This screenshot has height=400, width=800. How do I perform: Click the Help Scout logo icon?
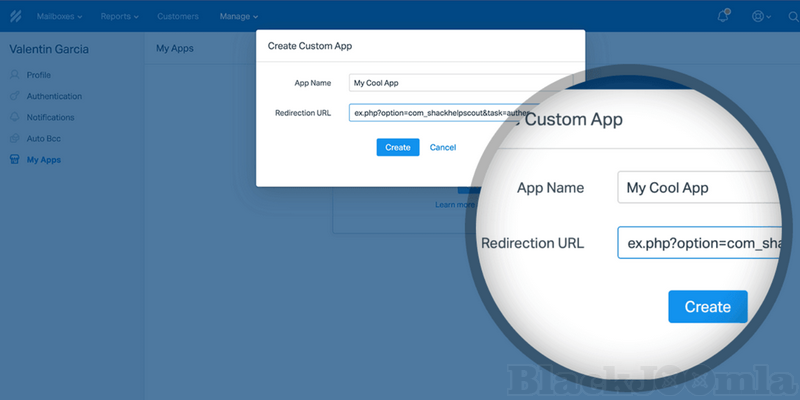pyautogui.click(x=15, y=16)
